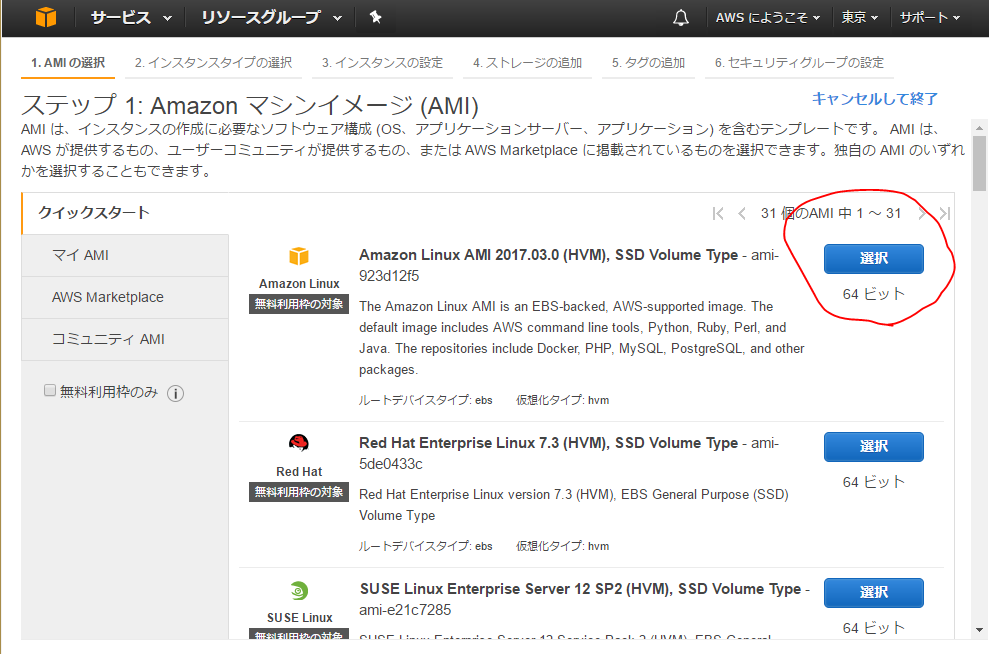Click the Amazon Linux AMI 2017.03.0 title
989x654 pixels.
click(x=548, y=255)
